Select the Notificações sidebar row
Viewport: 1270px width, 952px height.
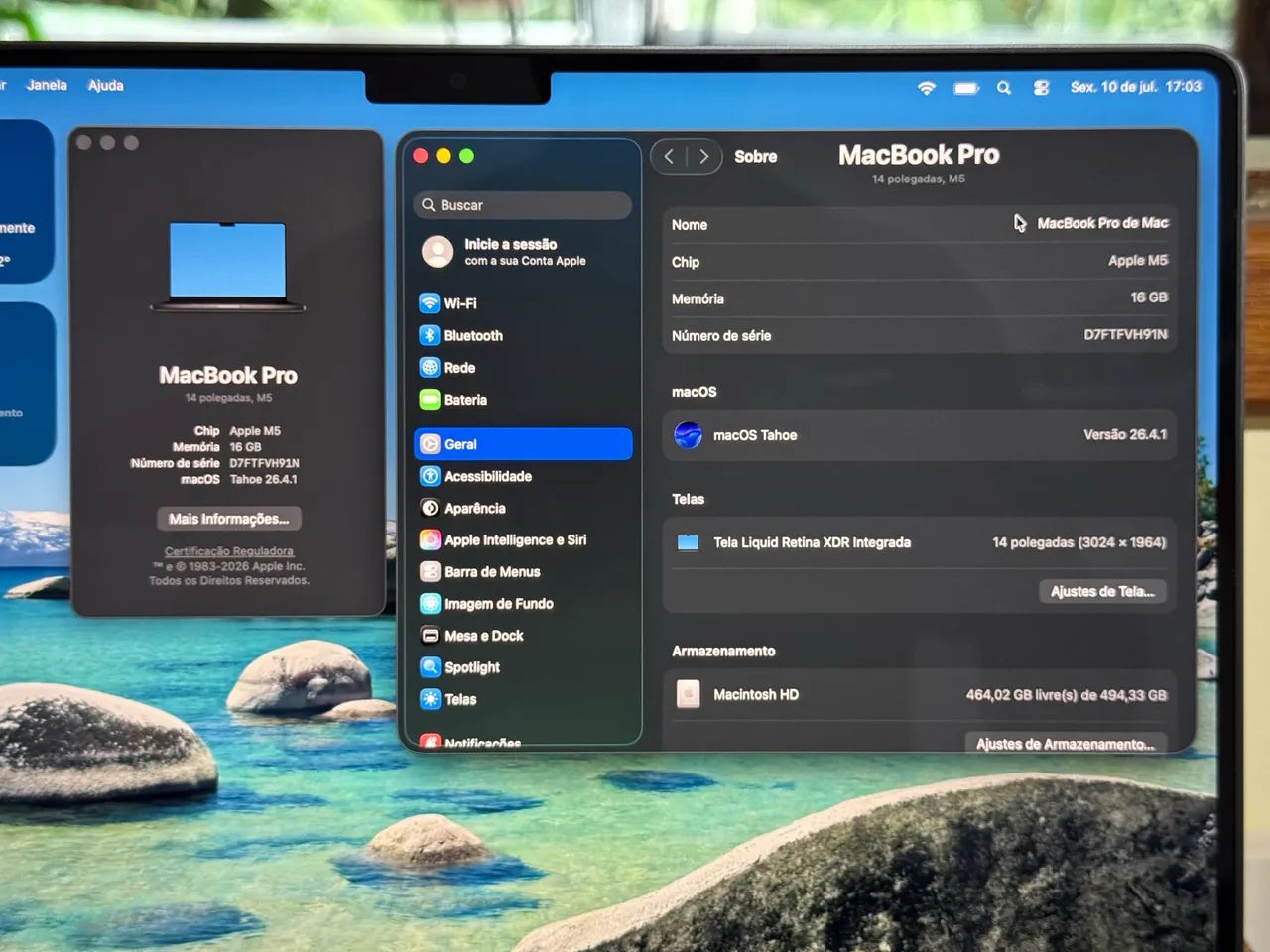[523, 741]
